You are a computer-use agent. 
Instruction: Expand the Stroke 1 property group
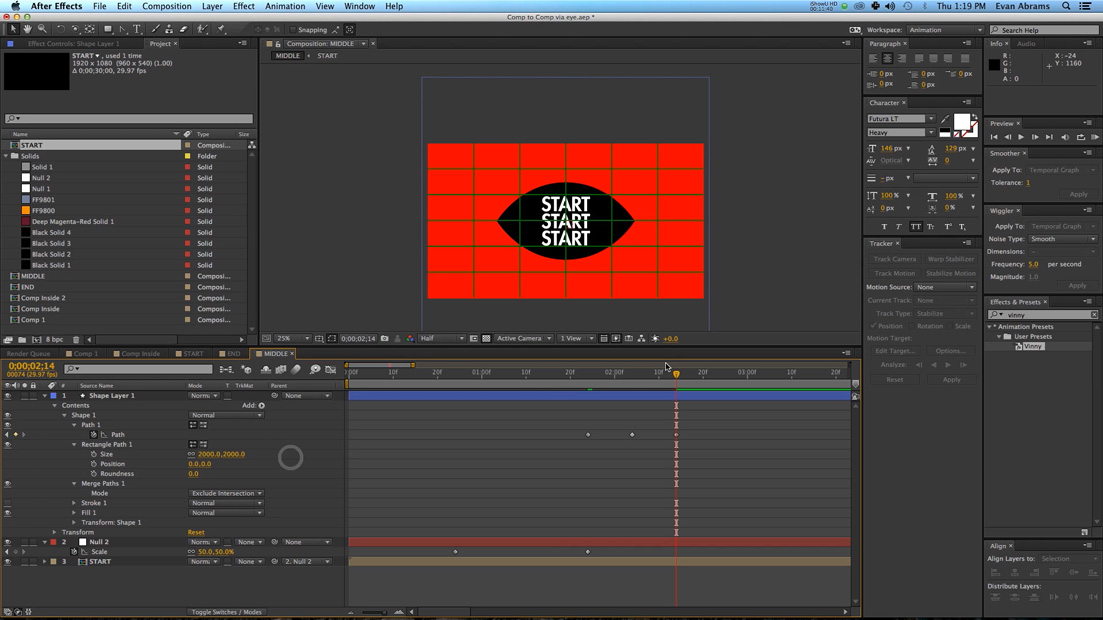[74, 503]
